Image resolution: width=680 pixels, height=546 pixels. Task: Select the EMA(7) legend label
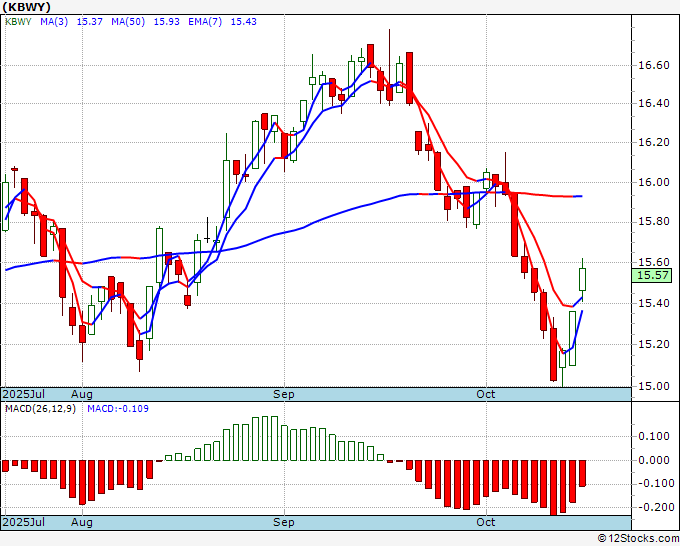pos(205,22)
